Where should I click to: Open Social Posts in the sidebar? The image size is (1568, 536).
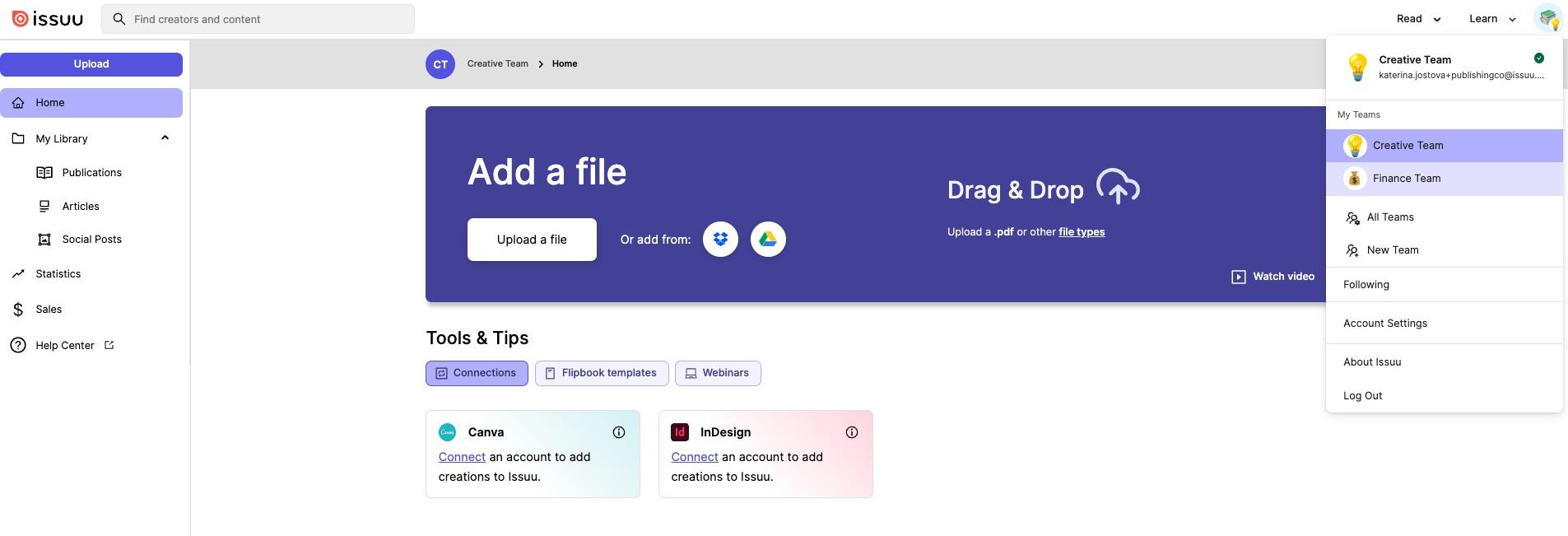[91, 240]
